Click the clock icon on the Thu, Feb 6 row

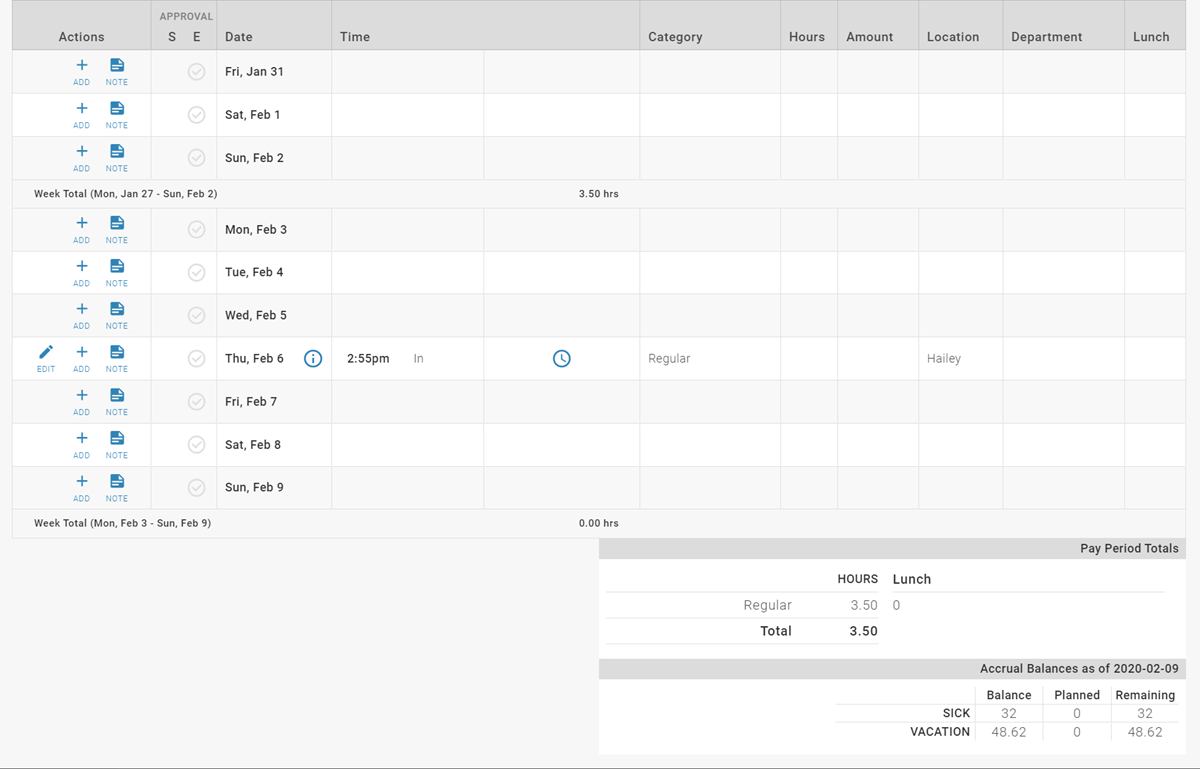(561, 358)
